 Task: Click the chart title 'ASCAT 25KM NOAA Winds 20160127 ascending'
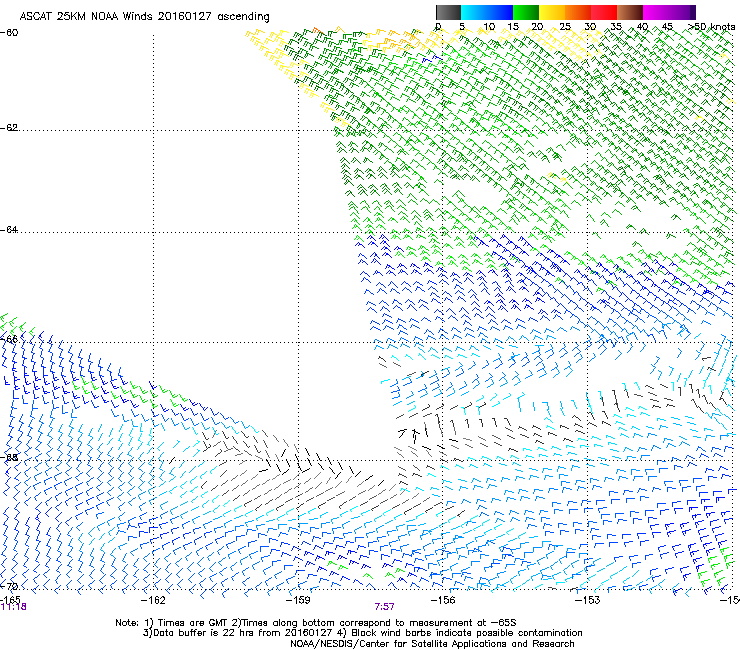(144, 17)
